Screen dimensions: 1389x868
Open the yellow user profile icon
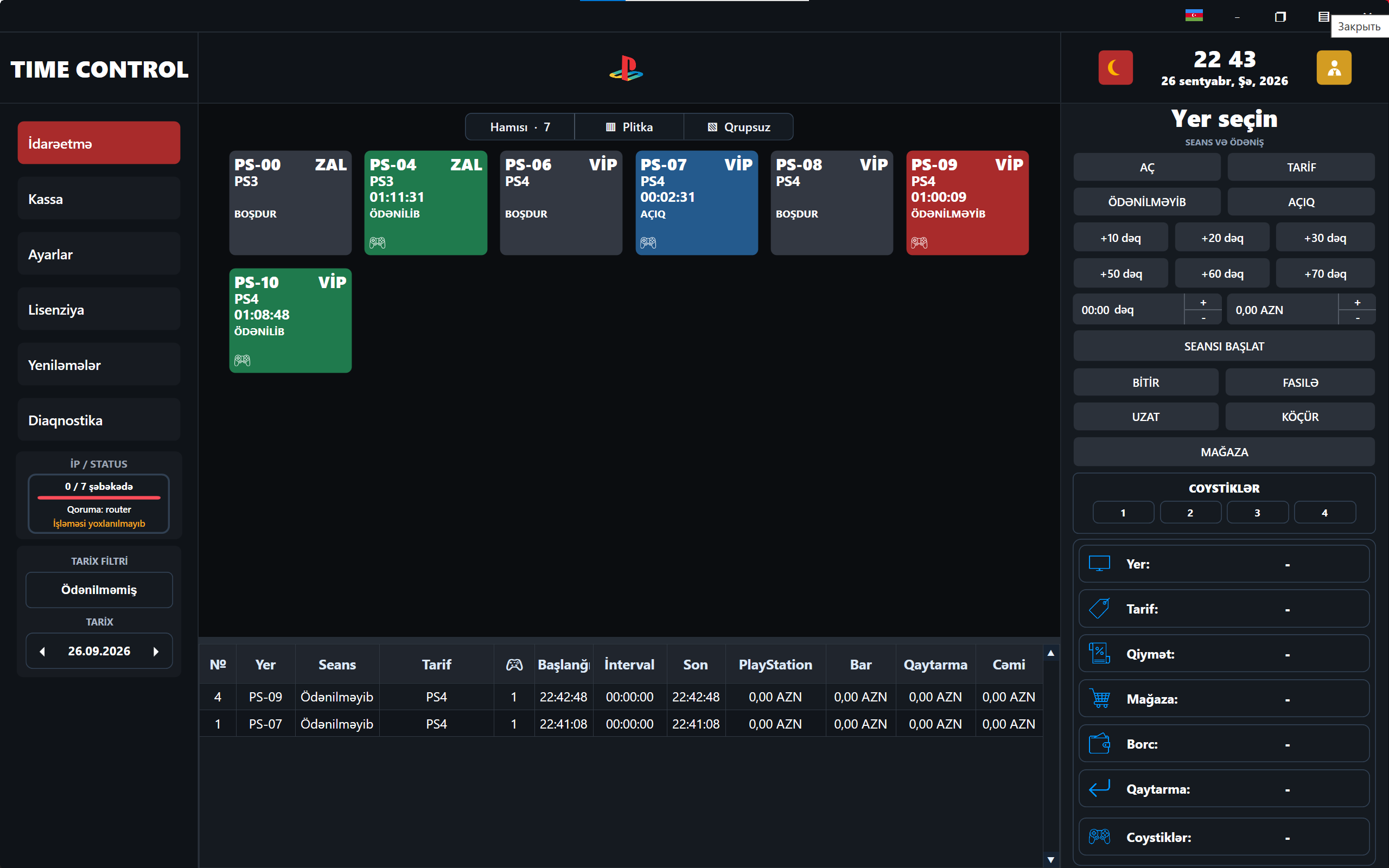(x=1333, y=68)
